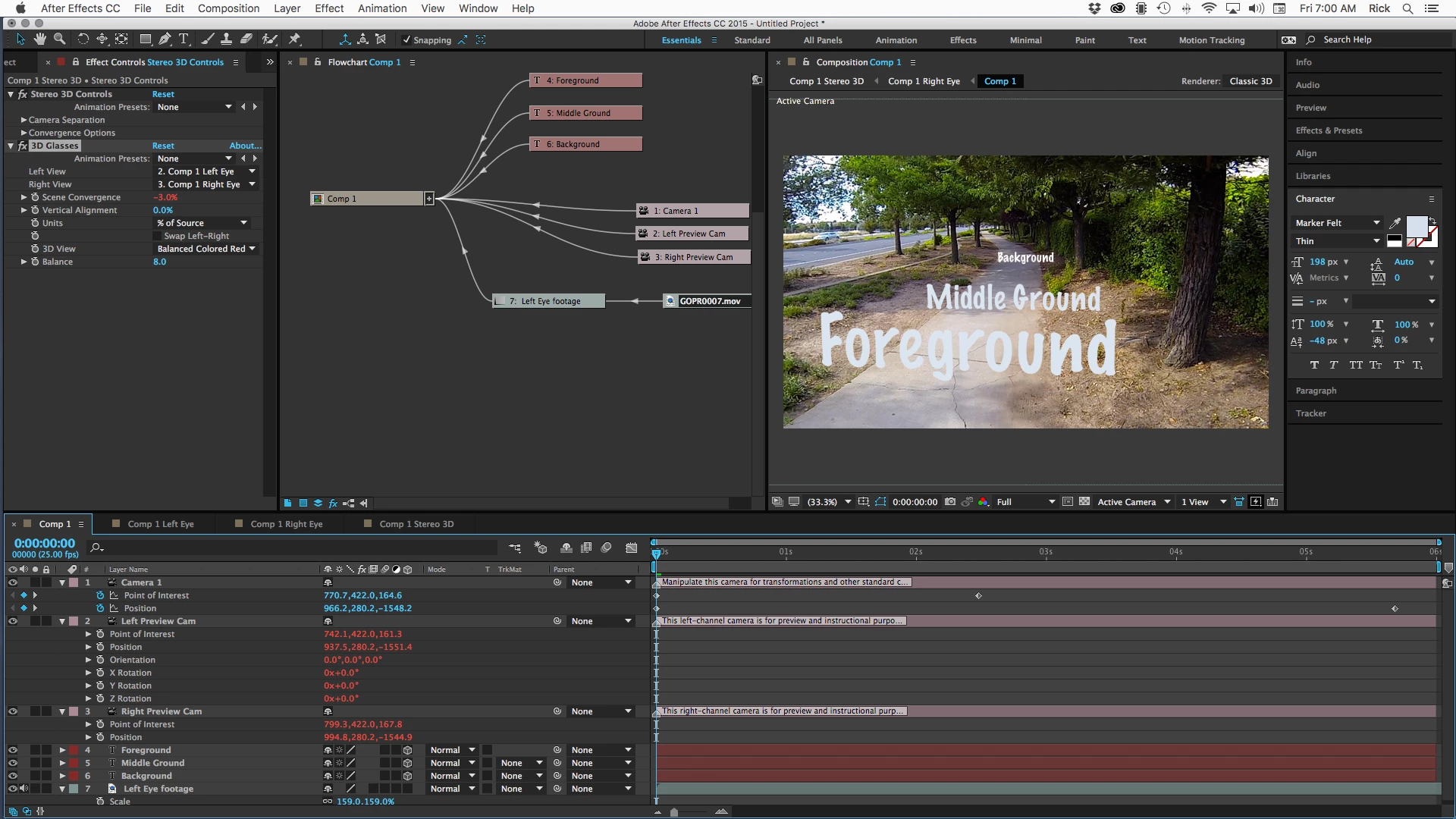Select the Horizontal Type tool
Screen dimensions: 1456x819
click(x=184, y=39)
